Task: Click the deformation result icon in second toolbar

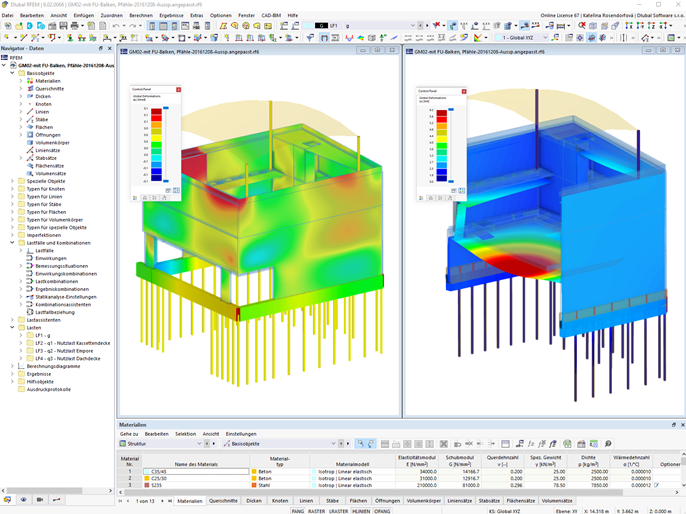Action: coord(349,38)
